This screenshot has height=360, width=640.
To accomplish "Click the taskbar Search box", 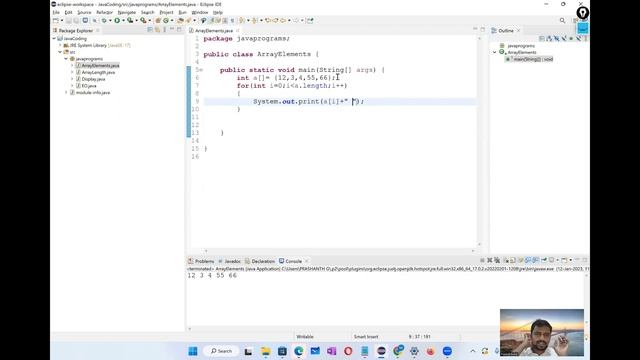I will tap(221, 351).
